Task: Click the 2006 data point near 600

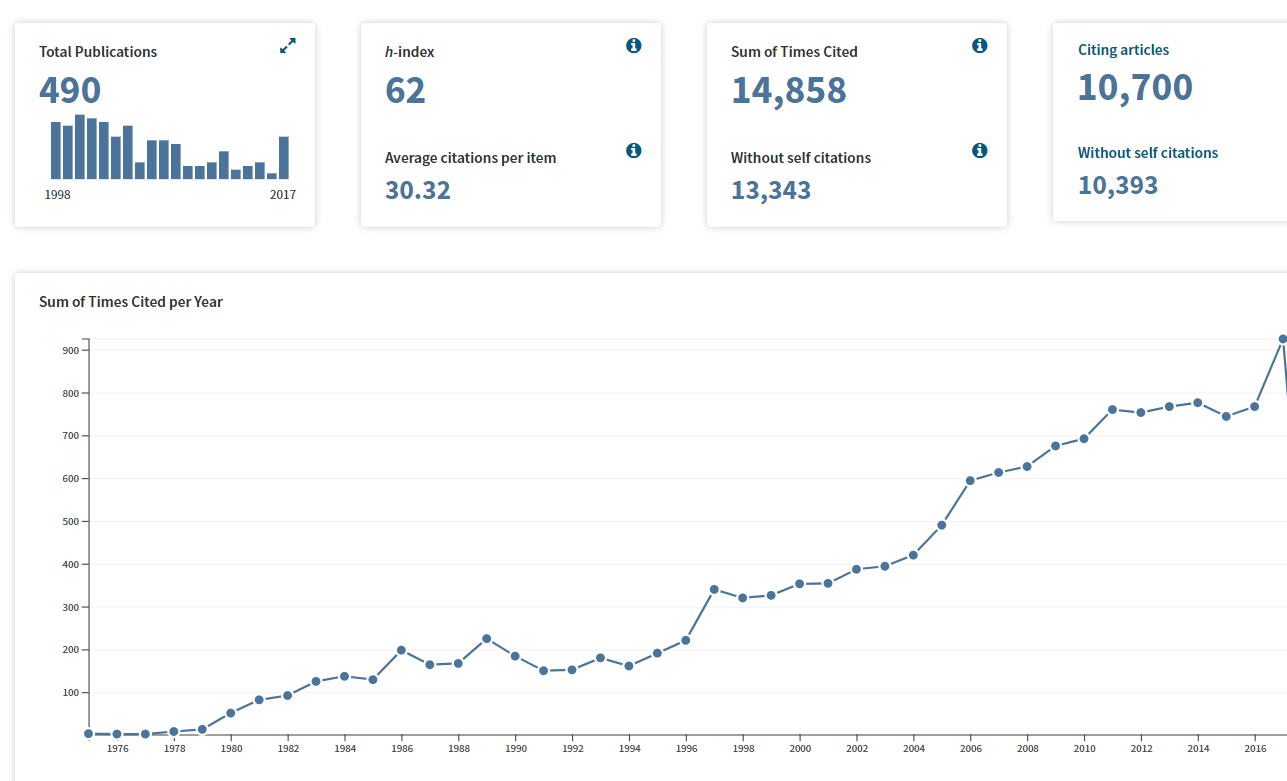Action: coord(970,481)
